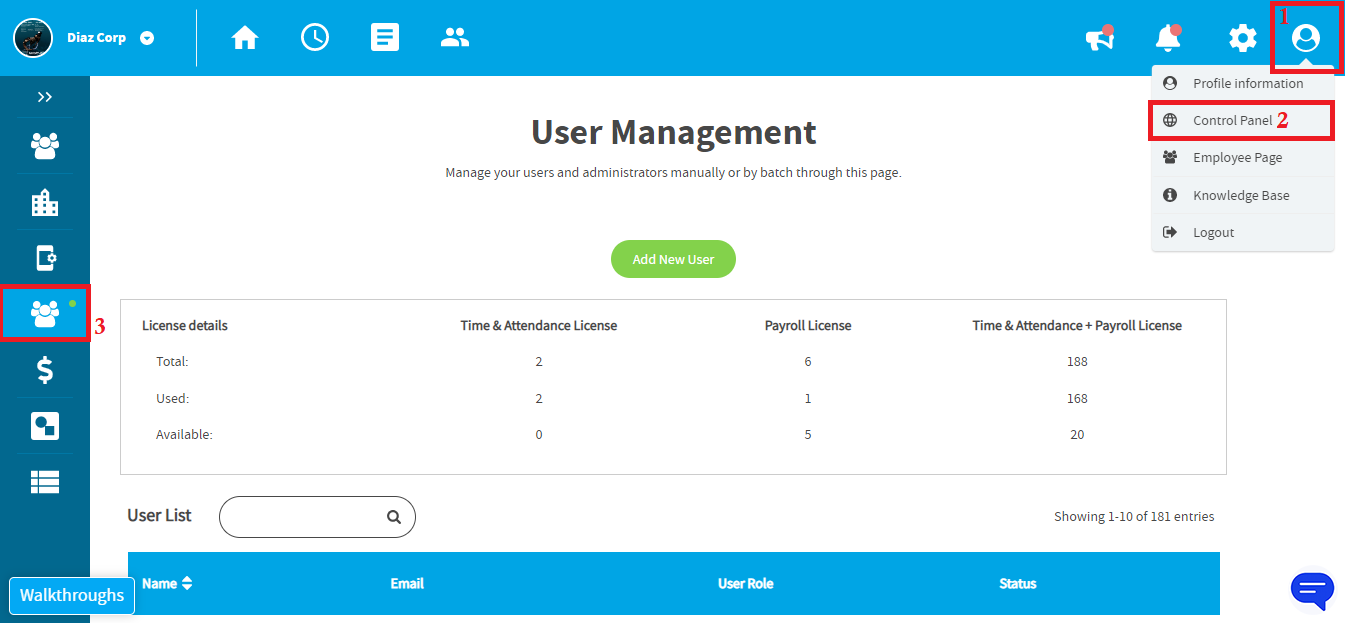Open the document reports icon in top bar
The width and height of the screenshot is (1345, 623).
pyautogui.click(x=385, y=38)
